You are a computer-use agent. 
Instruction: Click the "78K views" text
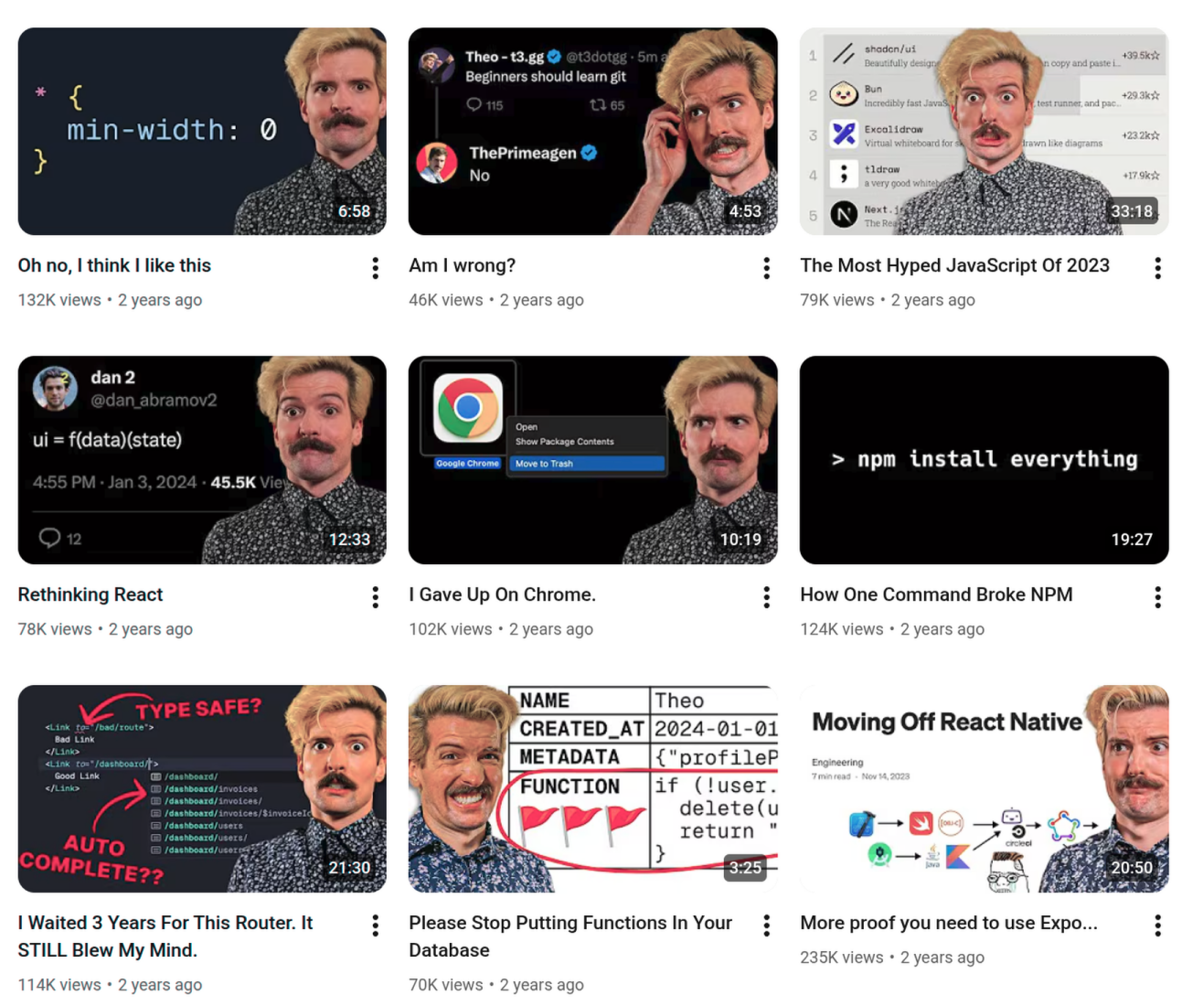pyautogui.click(x=55, y=629)
